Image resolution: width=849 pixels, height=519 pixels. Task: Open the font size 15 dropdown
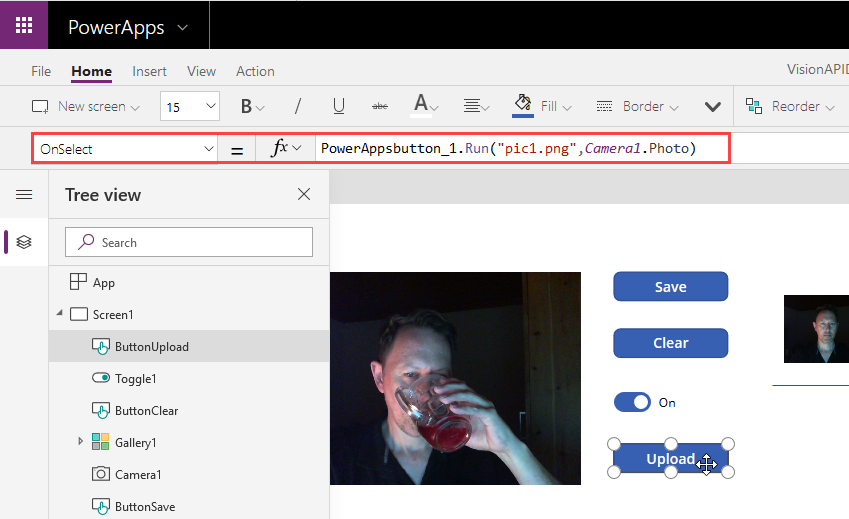tap(190, 106)
